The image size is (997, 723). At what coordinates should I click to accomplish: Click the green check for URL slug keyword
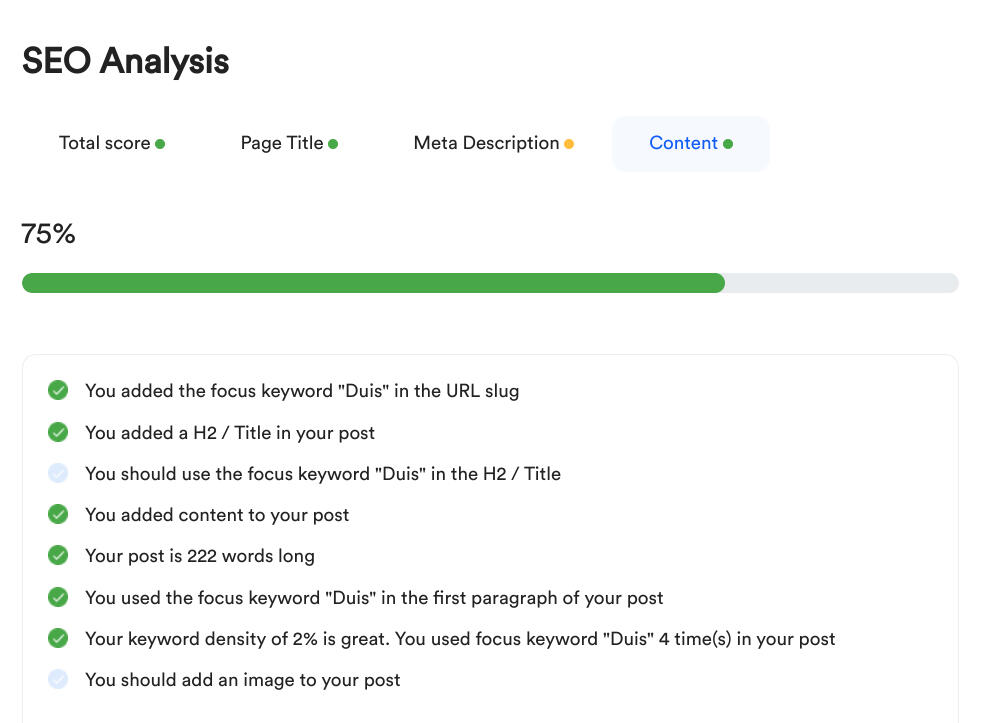coord(58,390)
